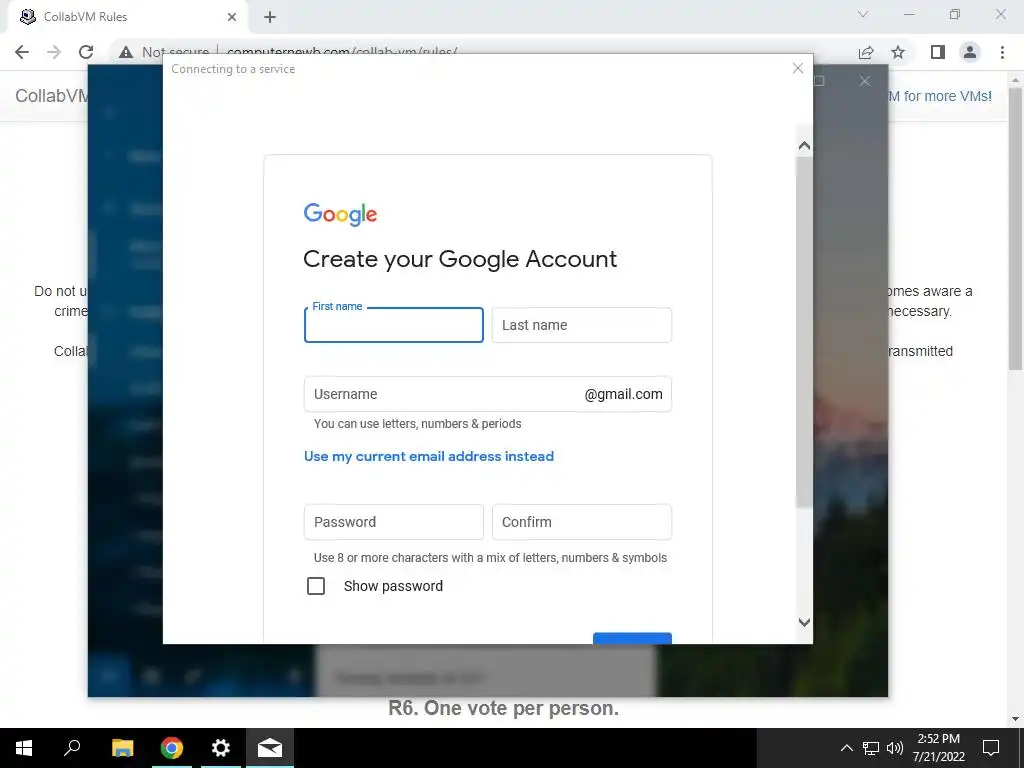Click the Username field

click(488, 394)
